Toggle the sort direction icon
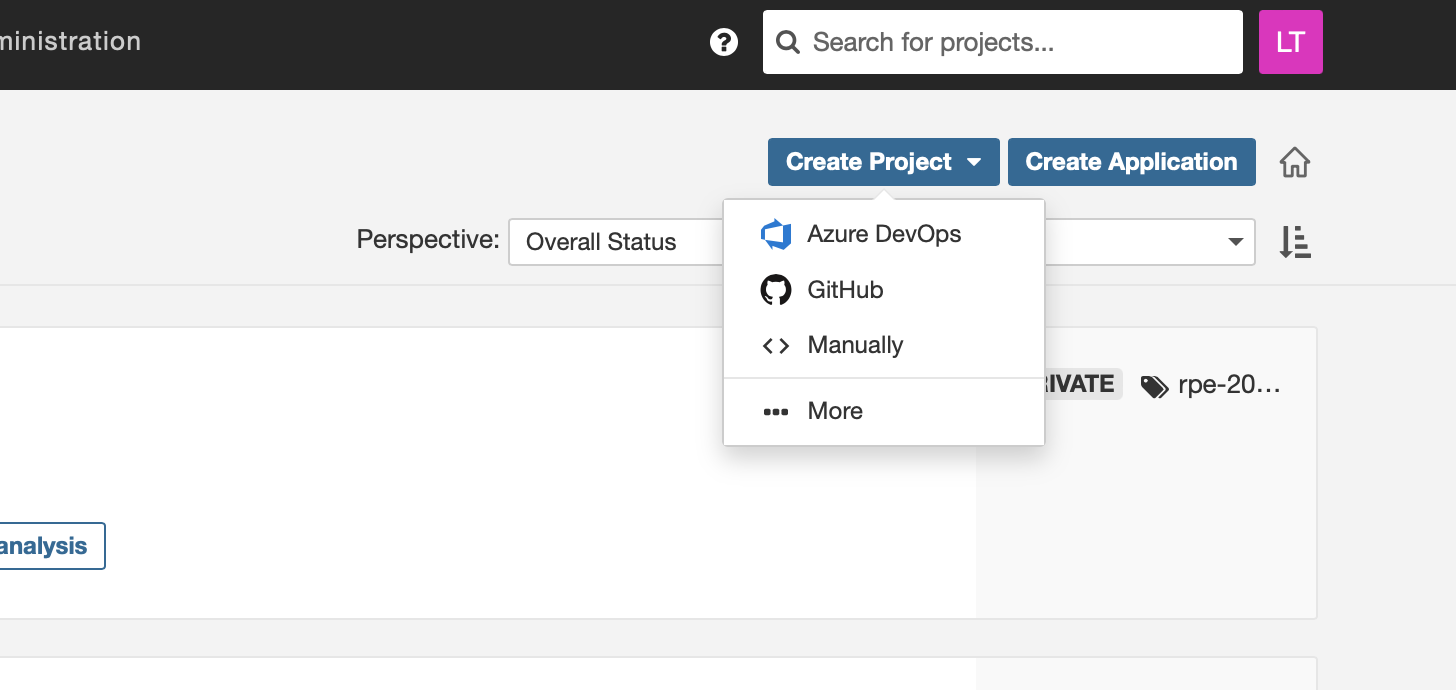 tap(1295, 242)
